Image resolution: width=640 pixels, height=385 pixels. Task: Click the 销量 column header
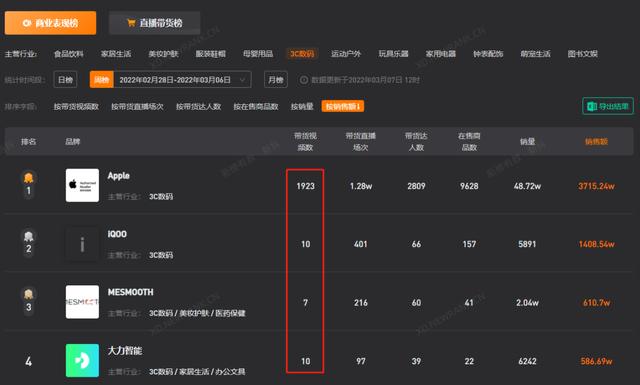(527, 142)
